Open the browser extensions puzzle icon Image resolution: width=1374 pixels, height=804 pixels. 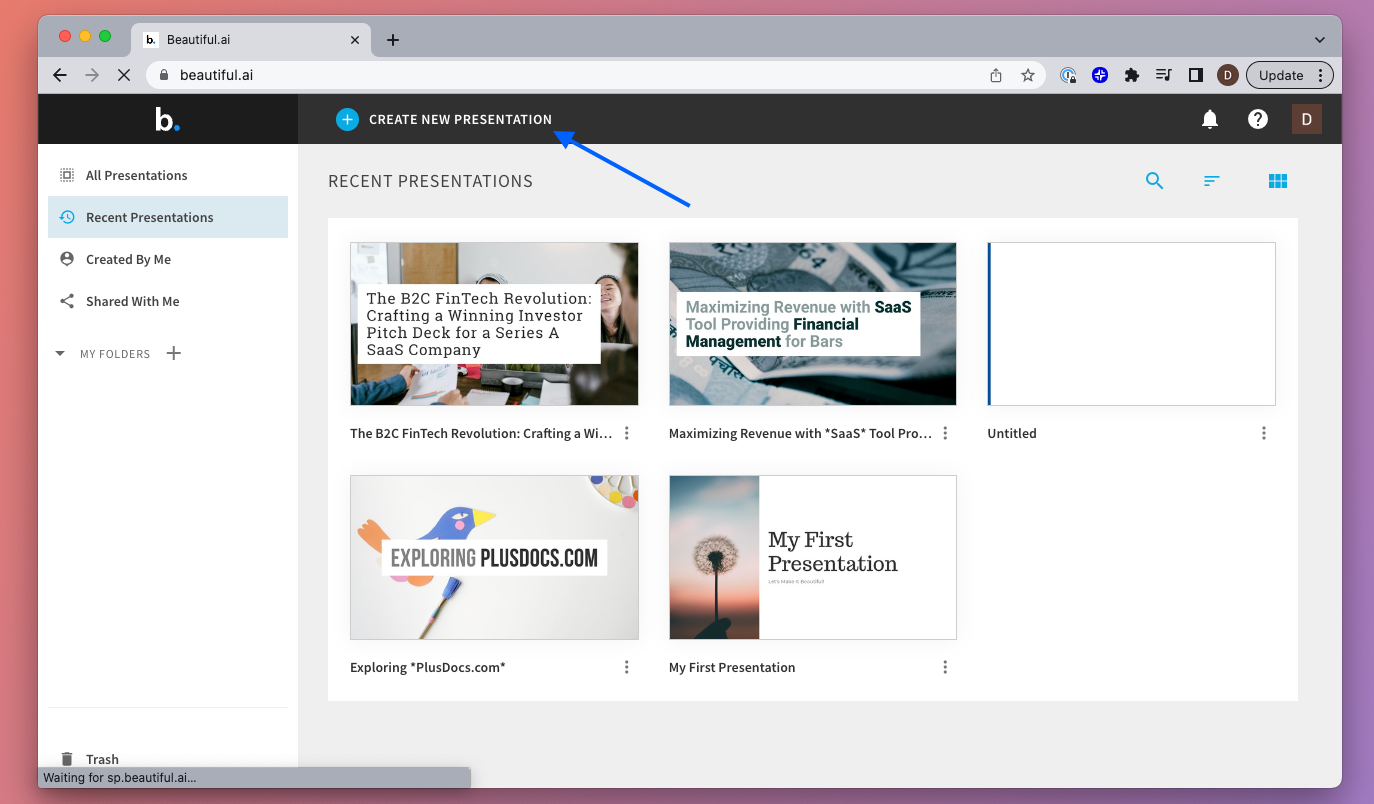coord(1132,75)
